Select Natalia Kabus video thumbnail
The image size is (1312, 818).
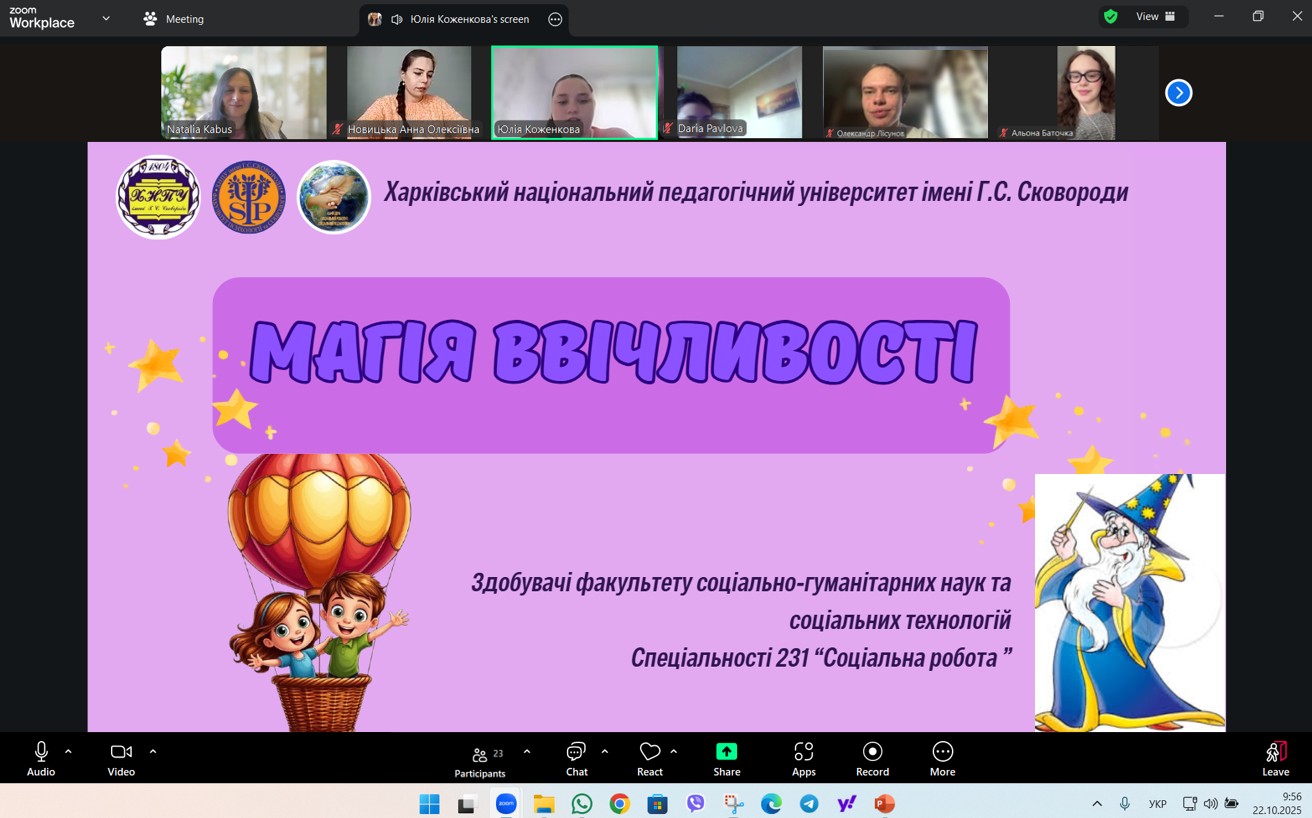coord(243,92)
